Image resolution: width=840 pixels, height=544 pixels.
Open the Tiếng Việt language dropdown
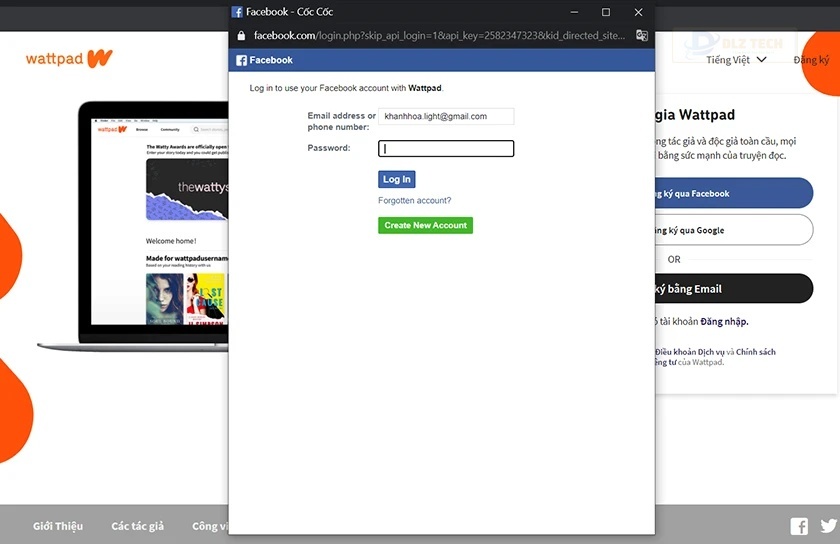[x=736, y=59]
